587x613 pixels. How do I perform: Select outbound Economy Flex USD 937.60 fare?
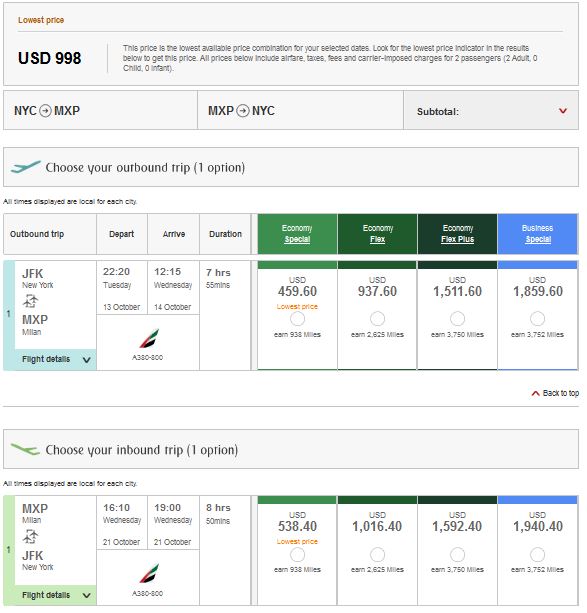click(x=377, y=319)
